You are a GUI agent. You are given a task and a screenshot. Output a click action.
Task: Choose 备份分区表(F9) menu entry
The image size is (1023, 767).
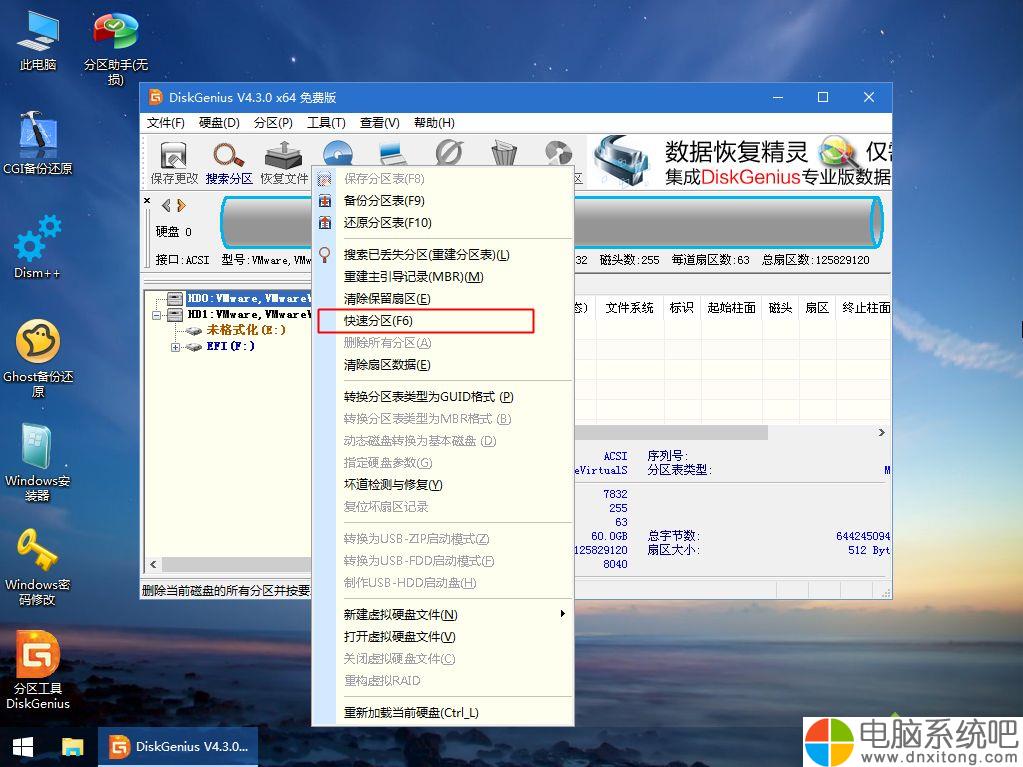(x=443, y=201)
